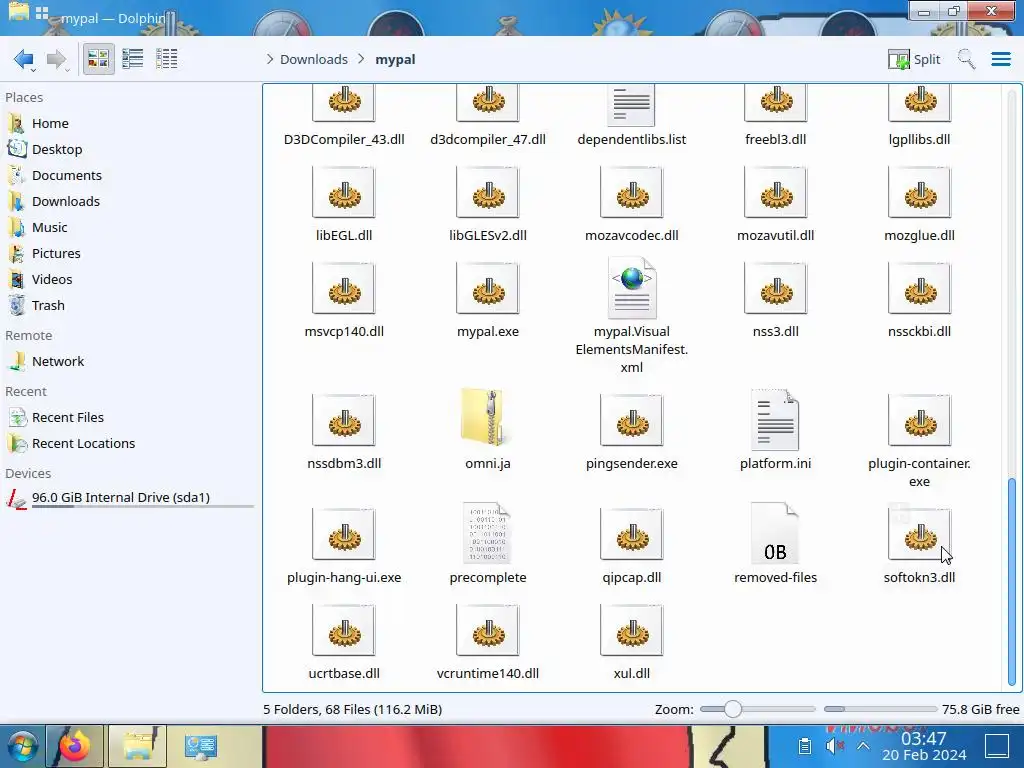
Task: Select lgpllibs.dll file icon
Action: [920, 103]
